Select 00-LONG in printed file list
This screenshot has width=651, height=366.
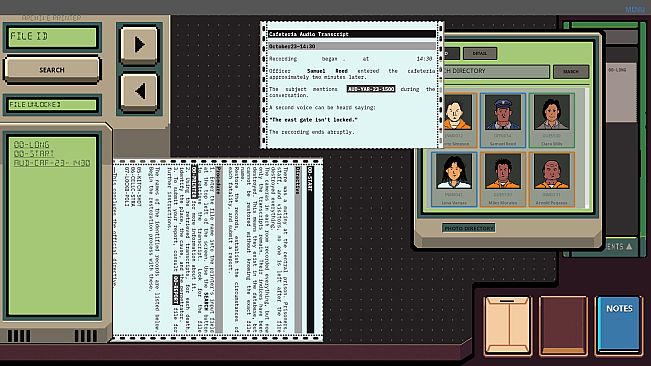(32, 144)
